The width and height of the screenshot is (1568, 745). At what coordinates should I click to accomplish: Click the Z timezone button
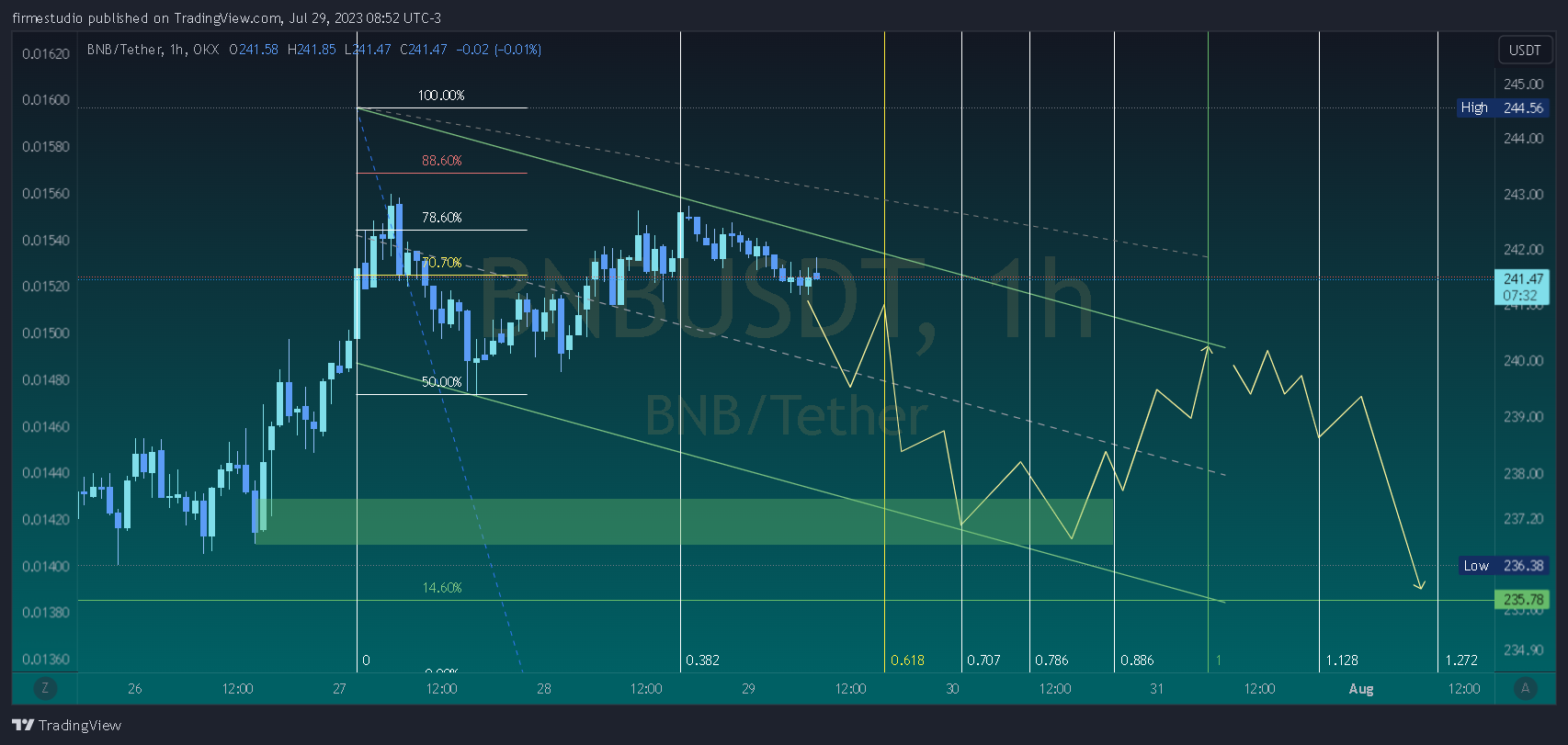click(x=44, y=687)
